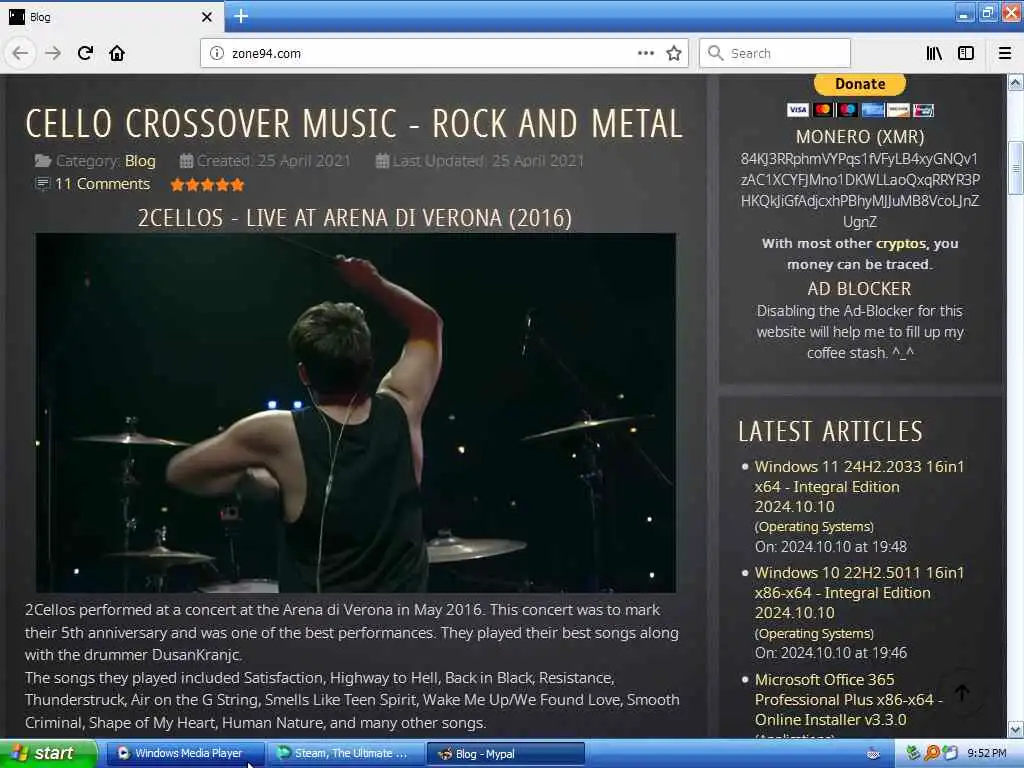This screenshot has height=768, width=1024.
Task: Click the blue tray icon beside the clock
Action: [x=950, y=754]
